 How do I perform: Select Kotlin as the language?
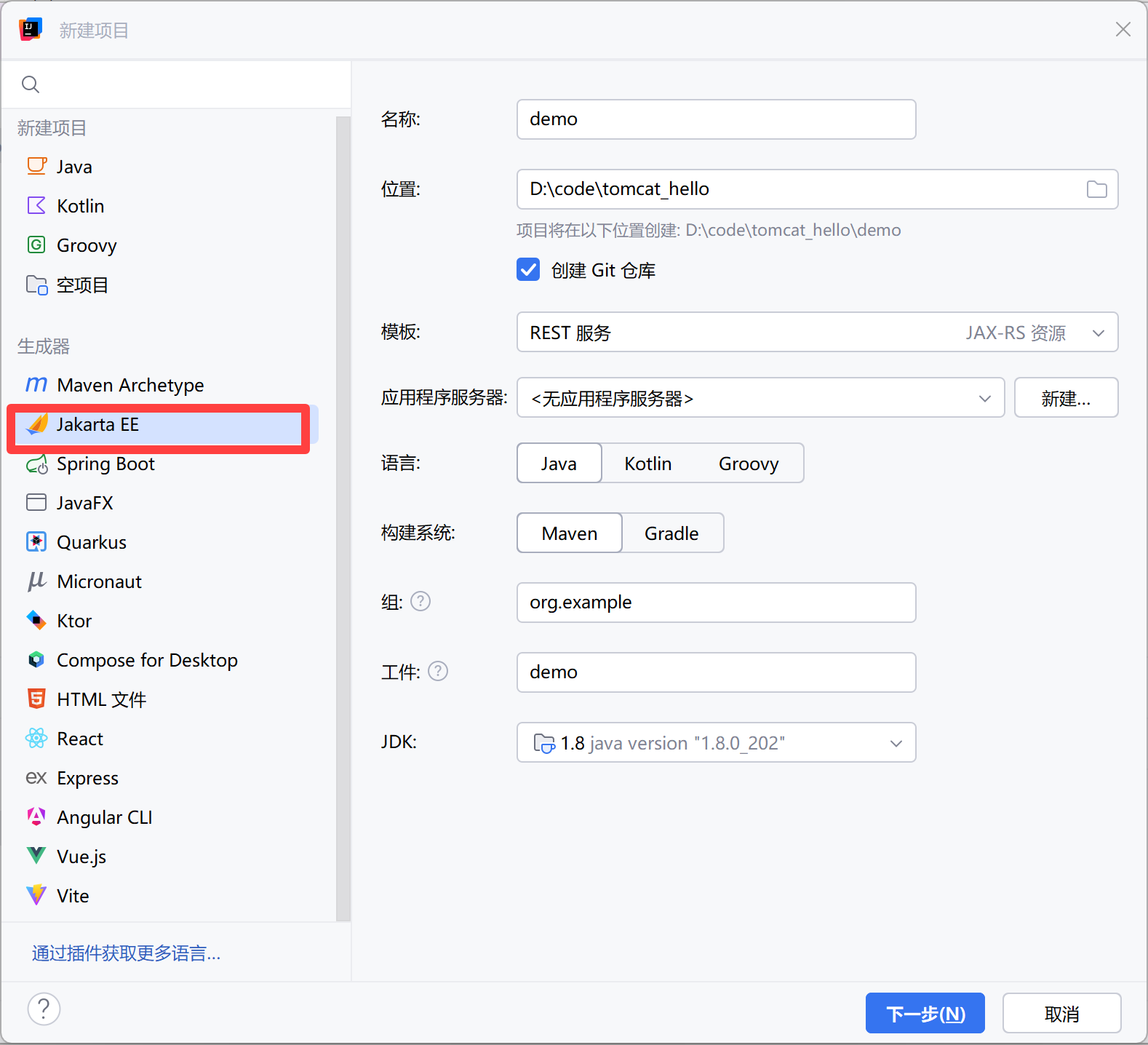(647, 463)
